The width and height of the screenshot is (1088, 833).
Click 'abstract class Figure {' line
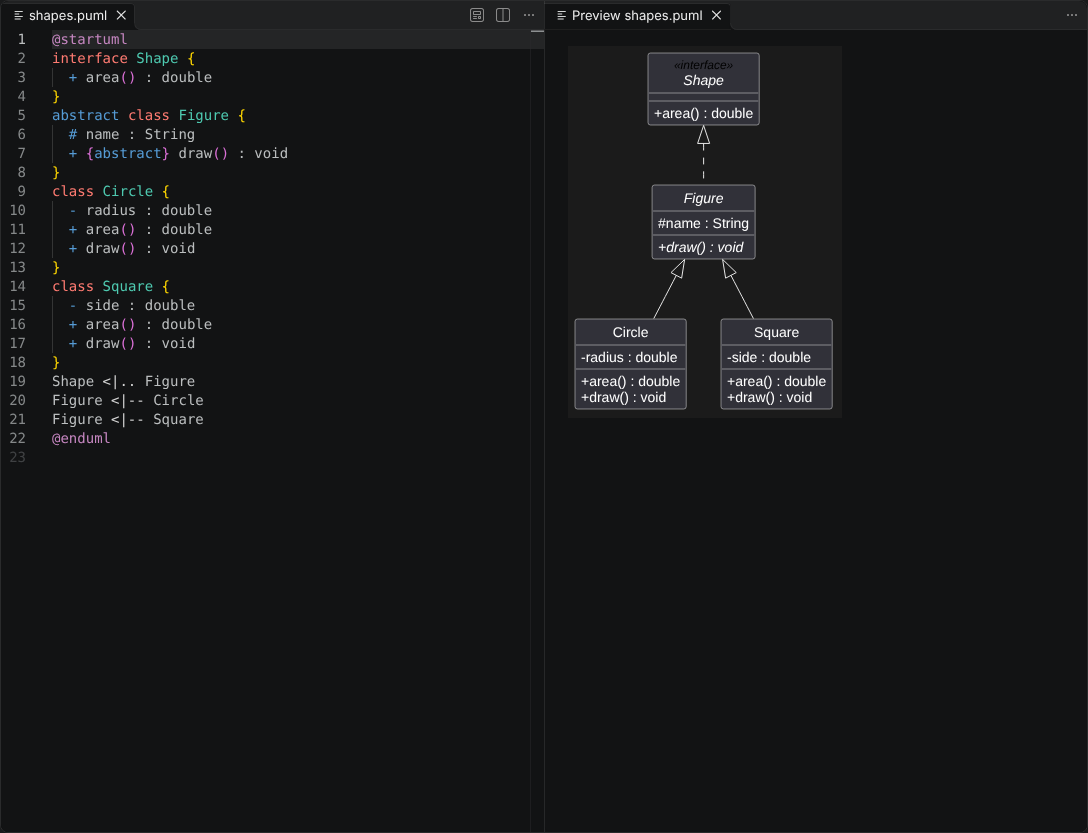[148, 115]
